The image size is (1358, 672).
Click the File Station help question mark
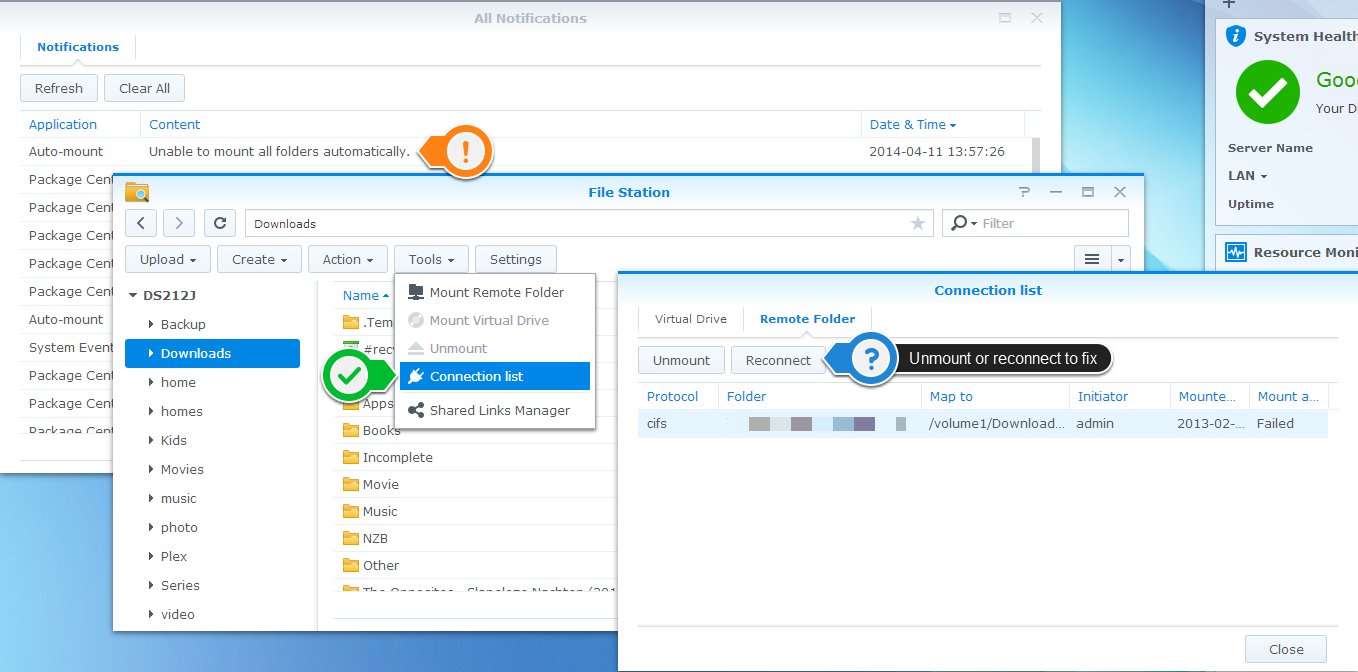point(1024,192)
